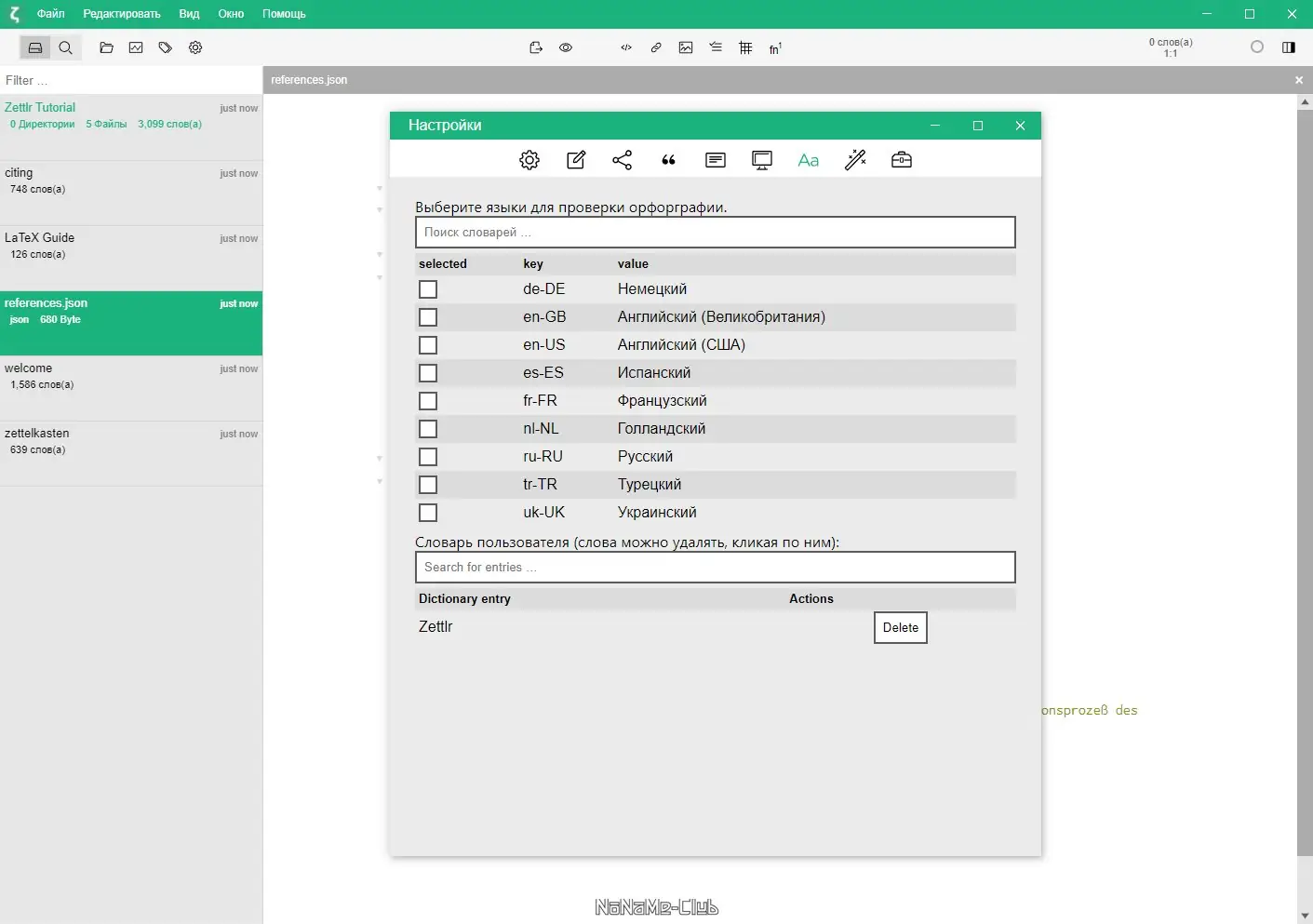Open global search magnifier in toolbar
The image size is (1313, 924).
point(66,47)
